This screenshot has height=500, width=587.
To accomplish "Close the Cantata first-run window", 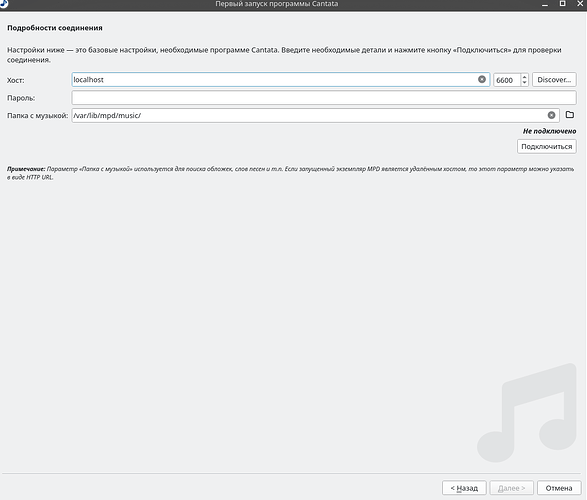I will (x=580, y=3).
